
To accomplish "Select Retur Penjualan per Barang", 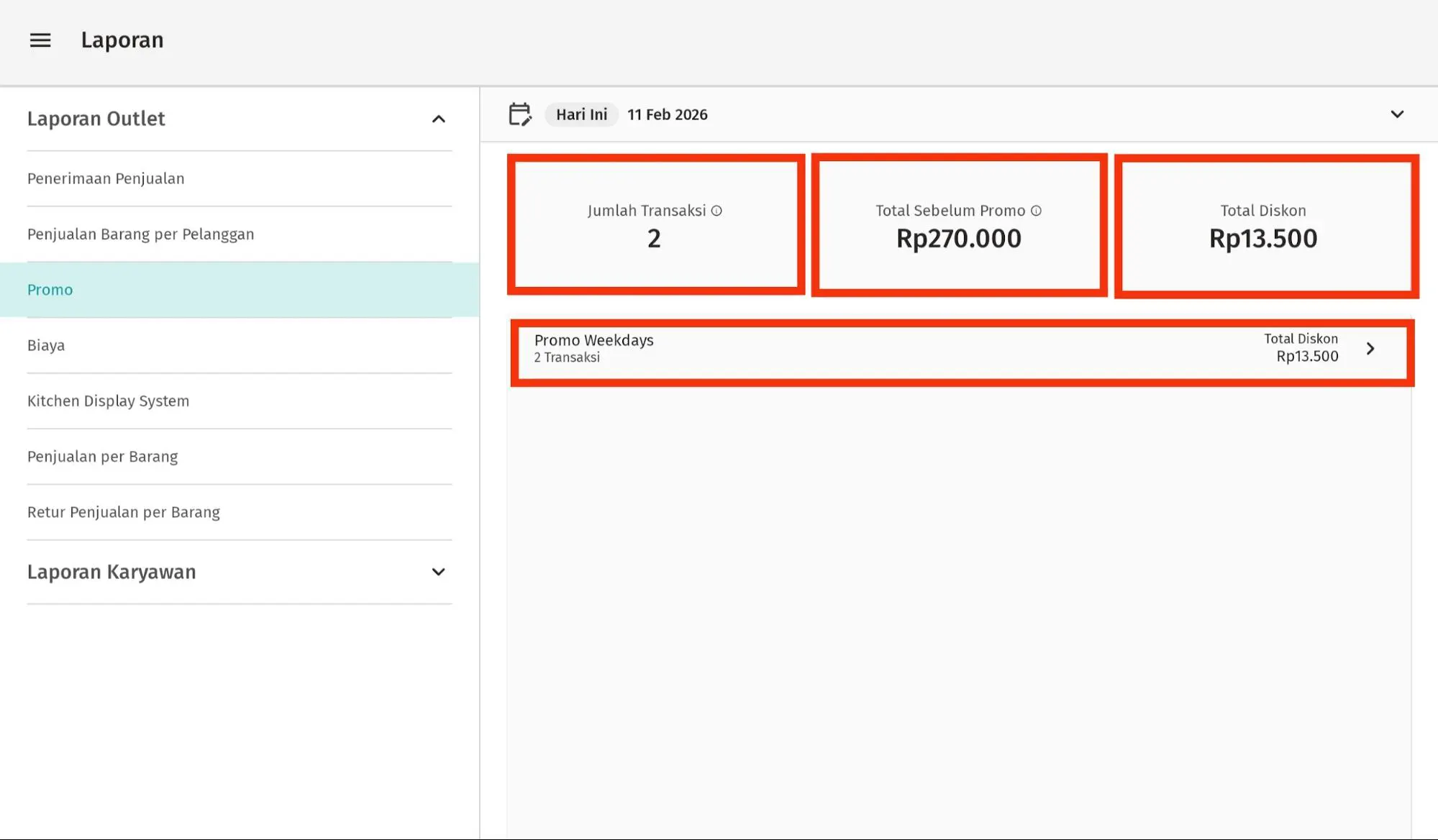I will [x=124, y=512].
